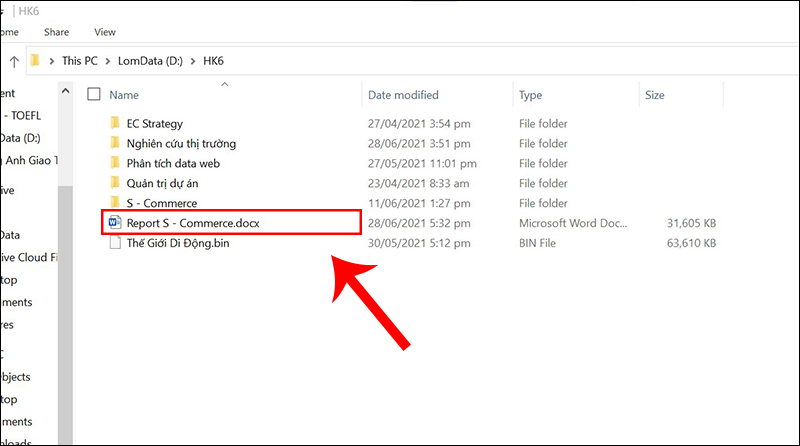
Task: Click HK6 in the breadcrumb path
Action: (x=213, y=61)
